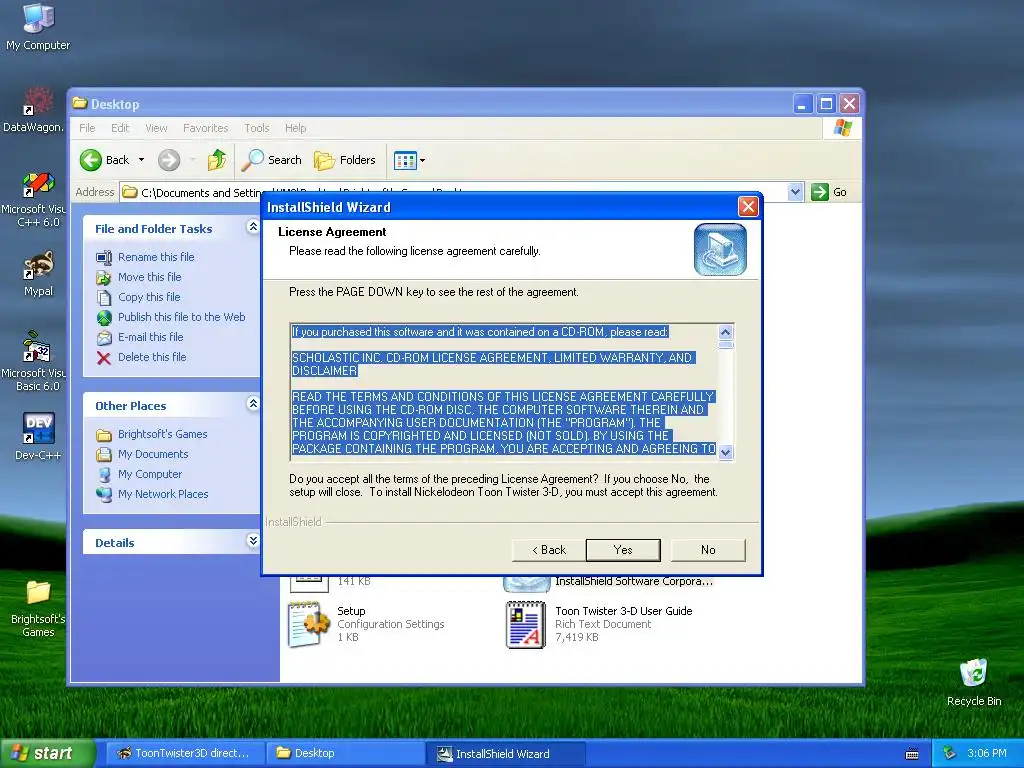This screenshot has width=1024, height=768.
Task: Open Search in the Explorer toolbar
Action: tap(272, 160)
